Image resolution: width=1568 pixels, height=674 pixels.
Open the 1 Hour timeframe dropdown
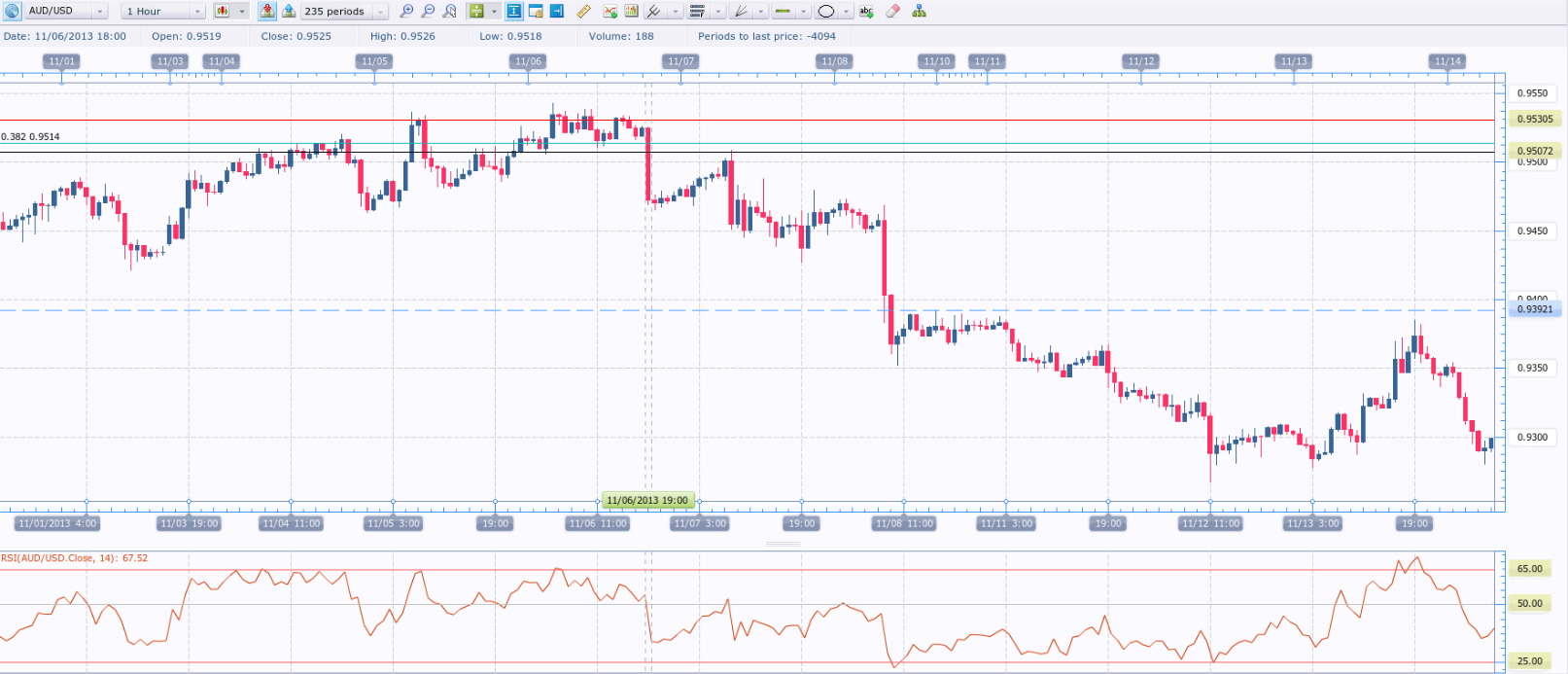pyautogui.click(x=197, y=12)
